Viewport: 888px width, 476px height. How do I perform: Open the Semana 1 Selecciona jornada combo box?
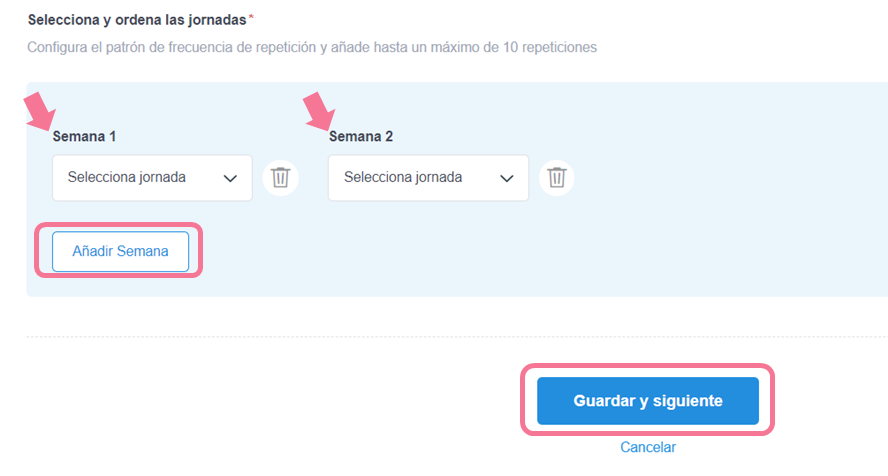pyautogui.click(x=152, y=178)
